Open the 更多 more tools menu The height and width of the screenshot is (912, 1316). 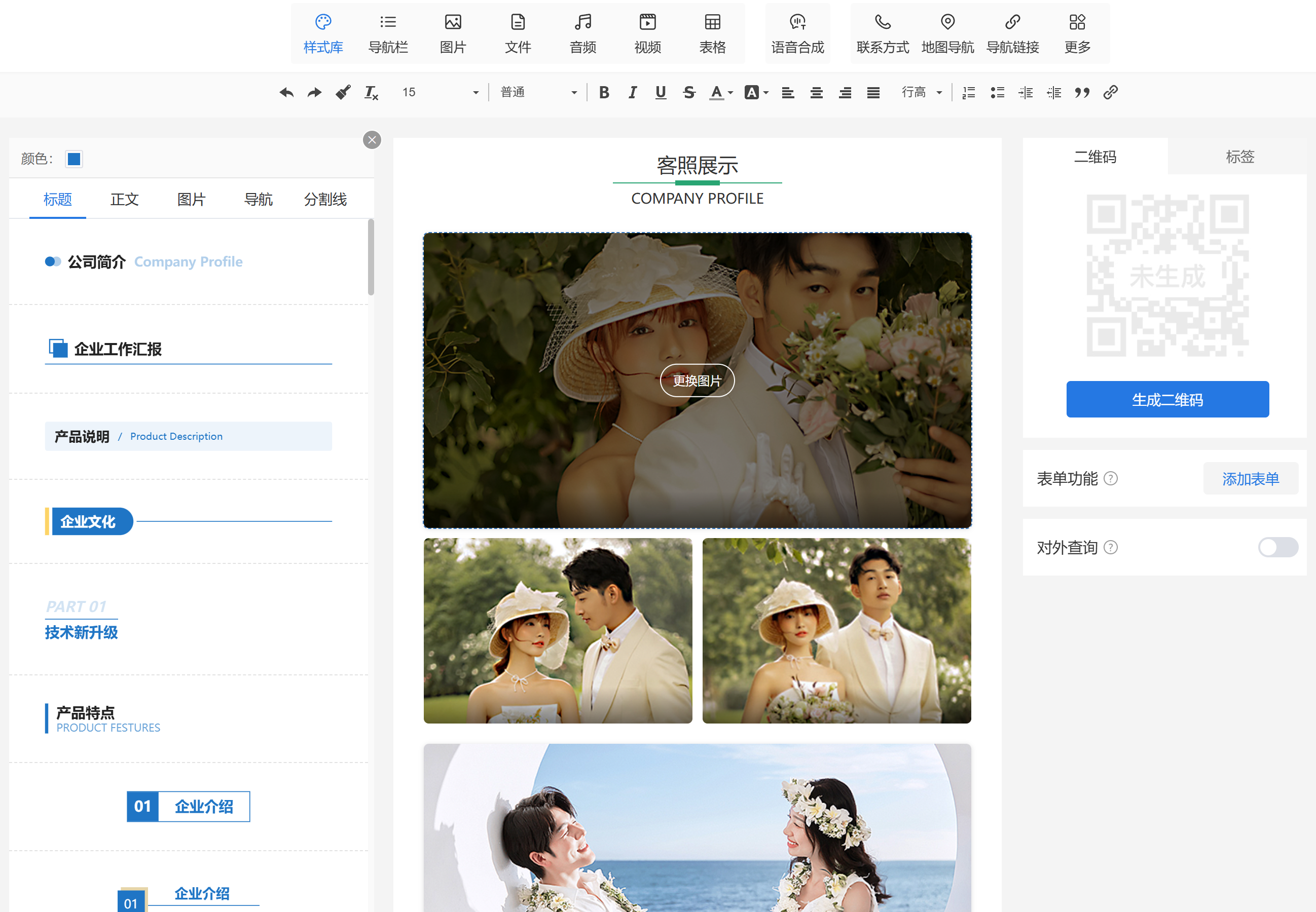tap(1078, 34)
